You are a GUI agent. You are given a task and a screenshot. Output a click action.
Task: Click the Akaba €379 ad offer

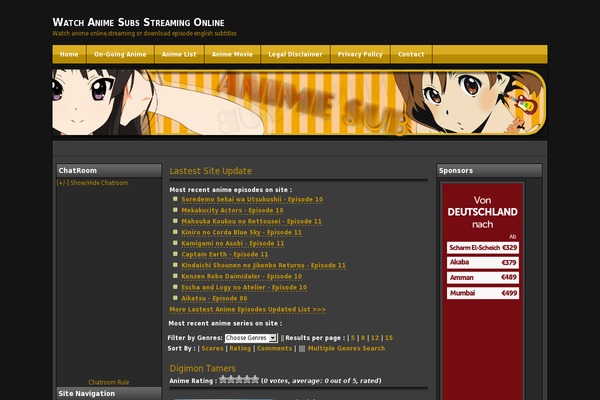pyautogui.click(x=483, y=263)
